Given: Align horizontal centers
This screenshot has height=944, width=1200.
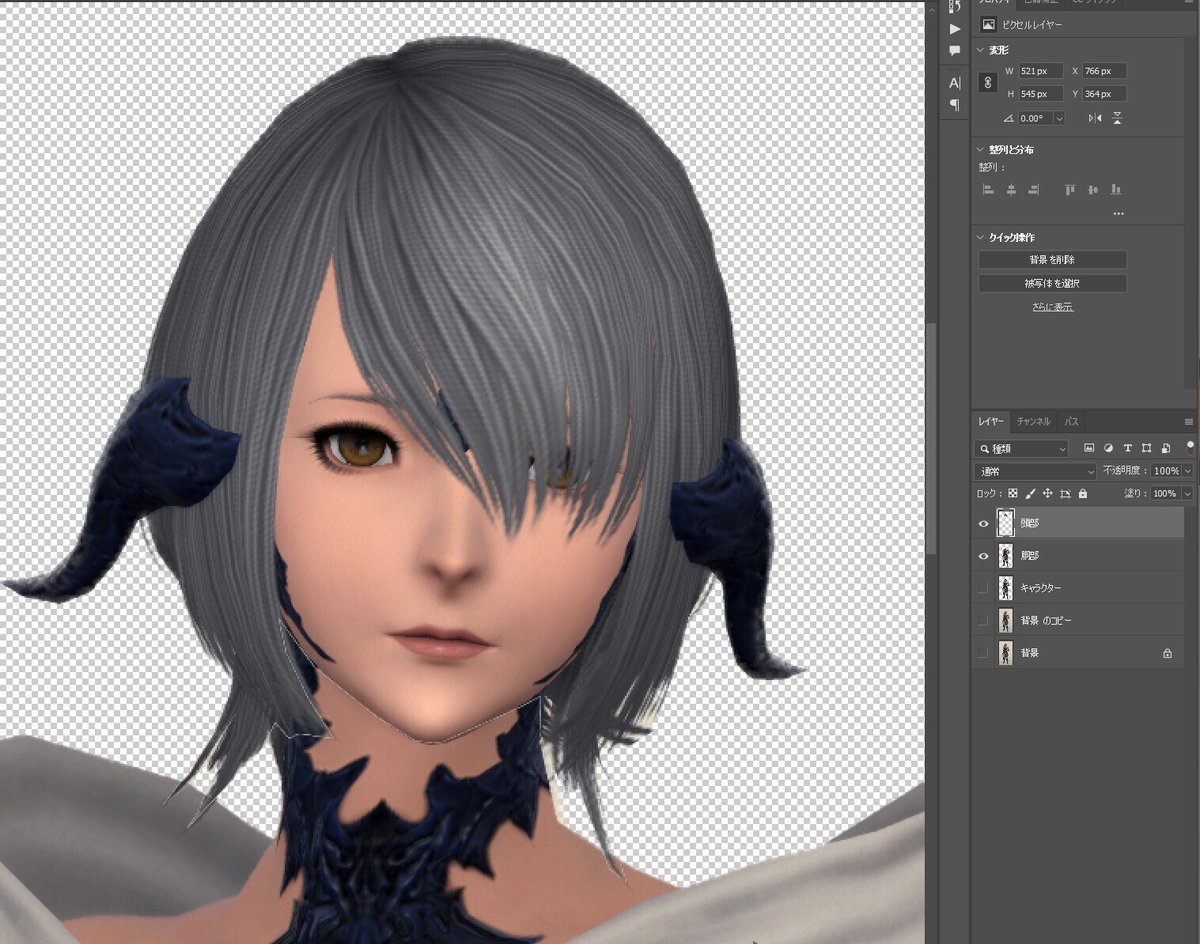Looking at the screenshot, I should (1011, 189).
